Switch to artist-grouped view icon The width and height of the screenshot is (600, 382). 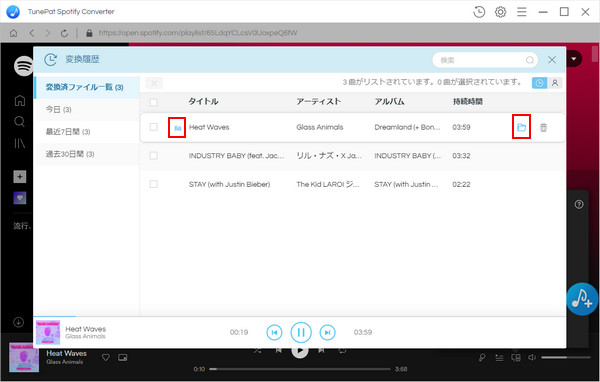[x=554, y=83]
